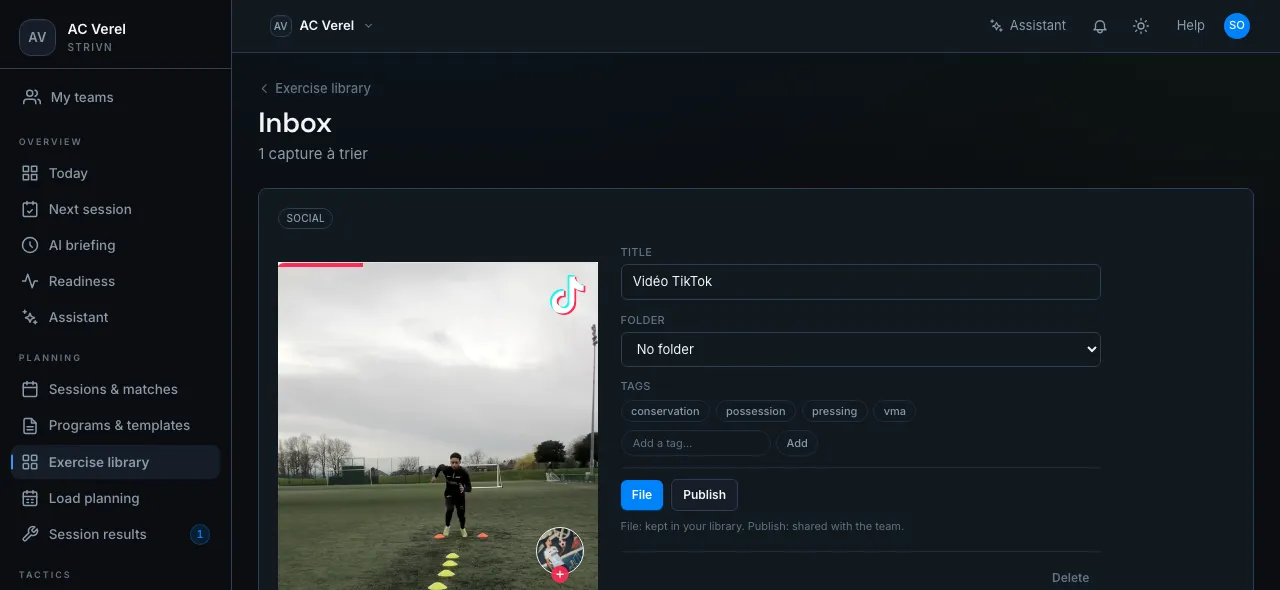Screen dimensions: 1280x590
Task: Expand the AC Verel team switcher chevron
Action: pyautogui.click(x=368, y=26)
